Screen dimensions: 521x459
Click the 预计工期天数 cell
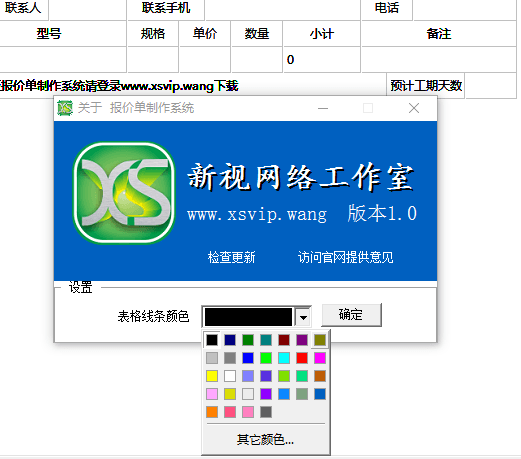click(426, 86)
